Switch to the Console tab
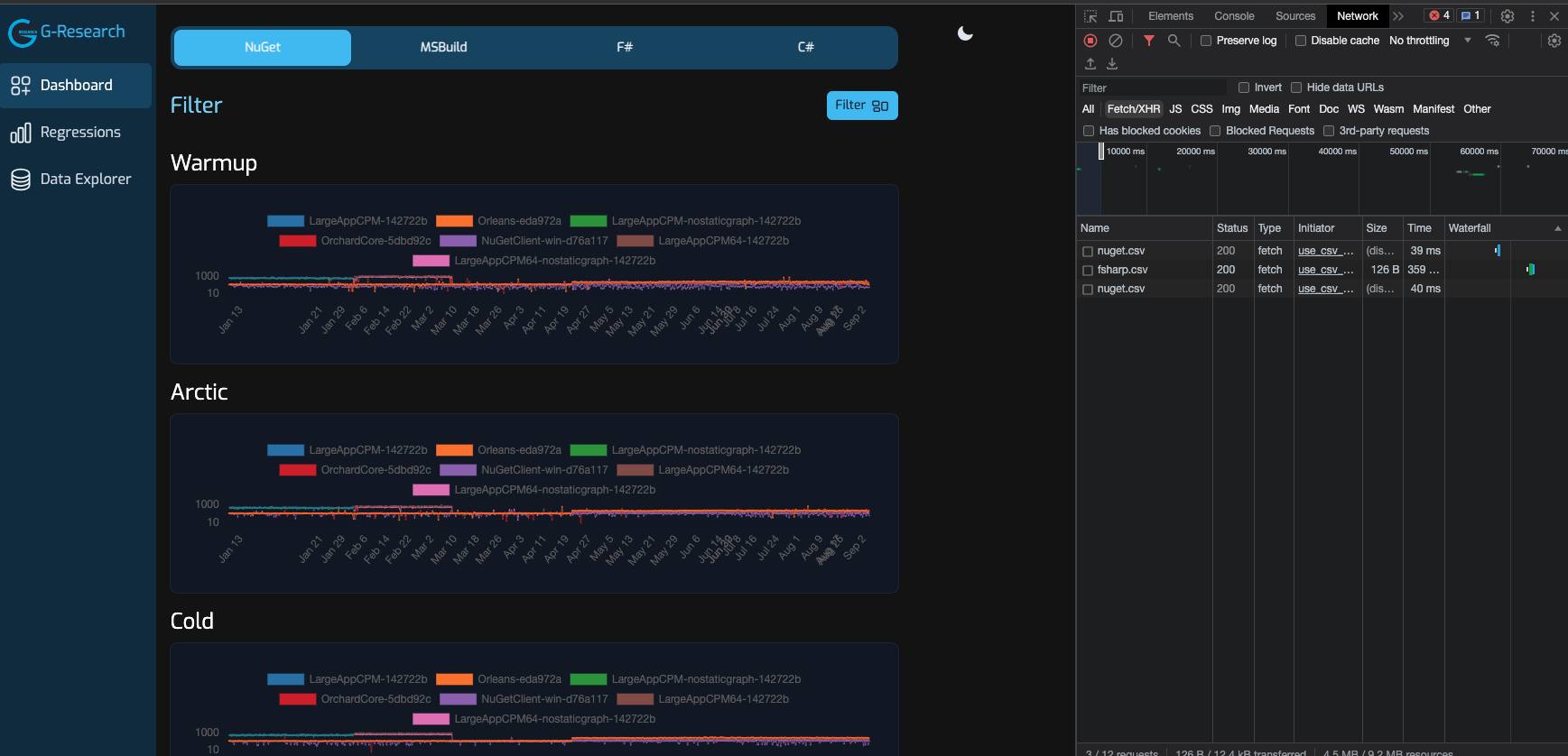This screenshot has width=1568, height=756. point(1234,16)
